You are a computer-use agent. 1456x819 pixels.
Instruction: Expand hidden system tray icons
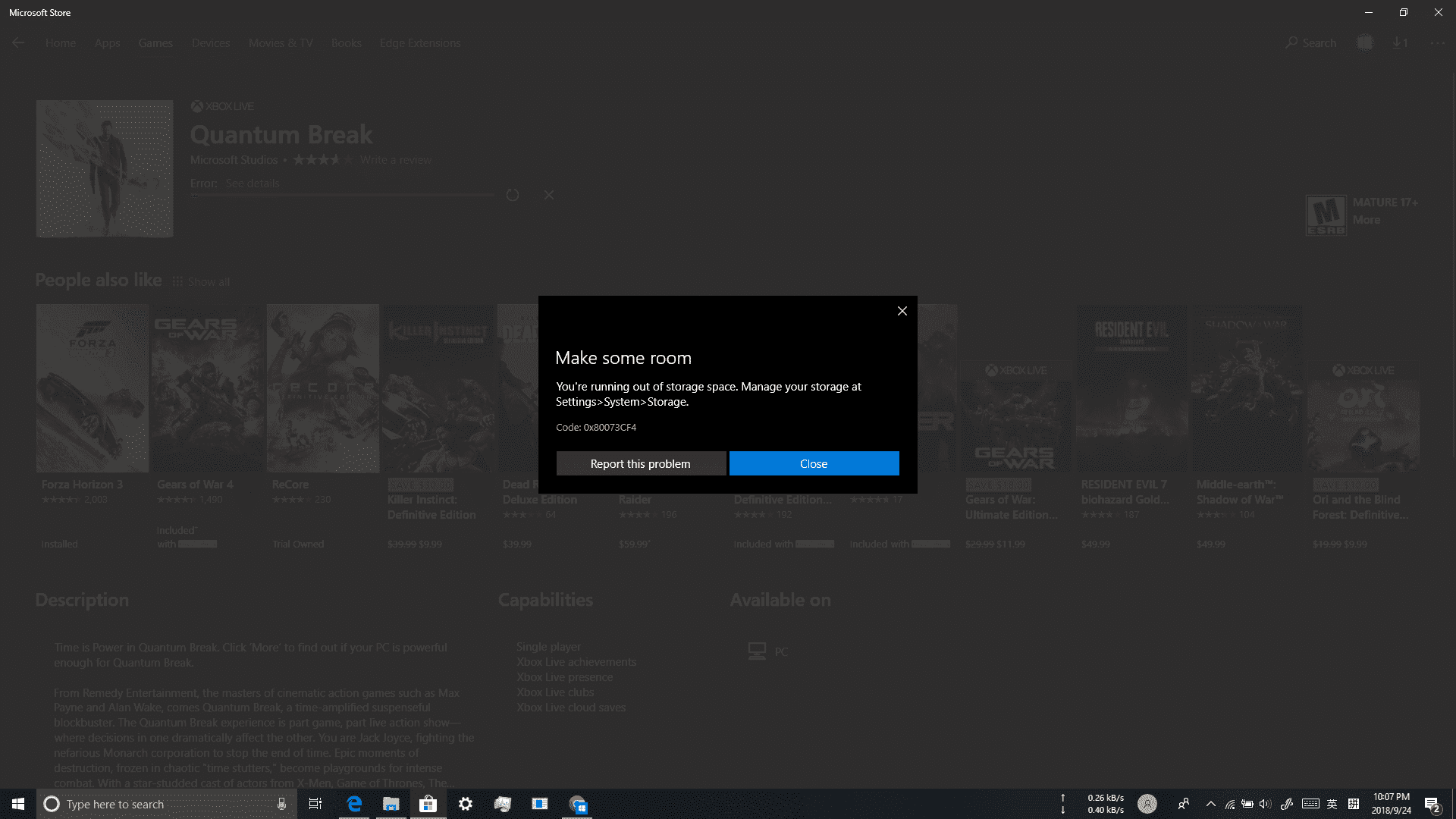point(1211,804)
